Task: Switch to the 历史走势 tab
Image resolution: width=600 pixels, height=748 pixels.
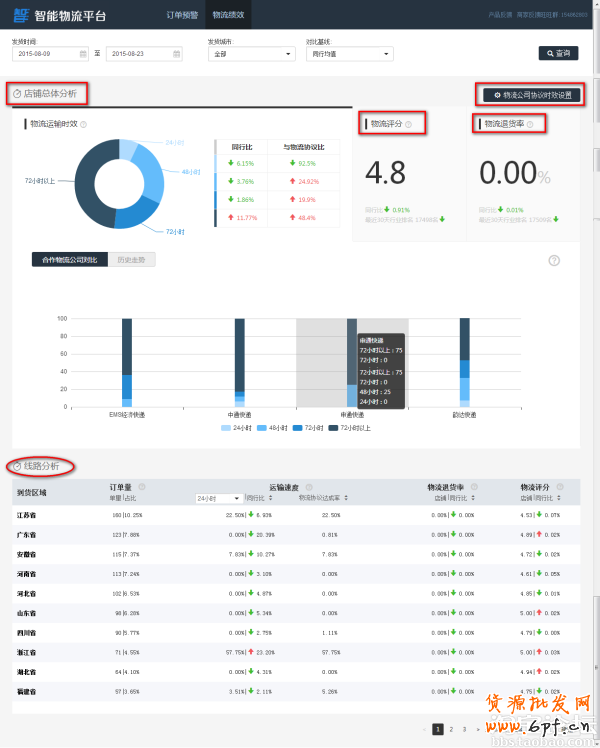Action: point(130,260)
